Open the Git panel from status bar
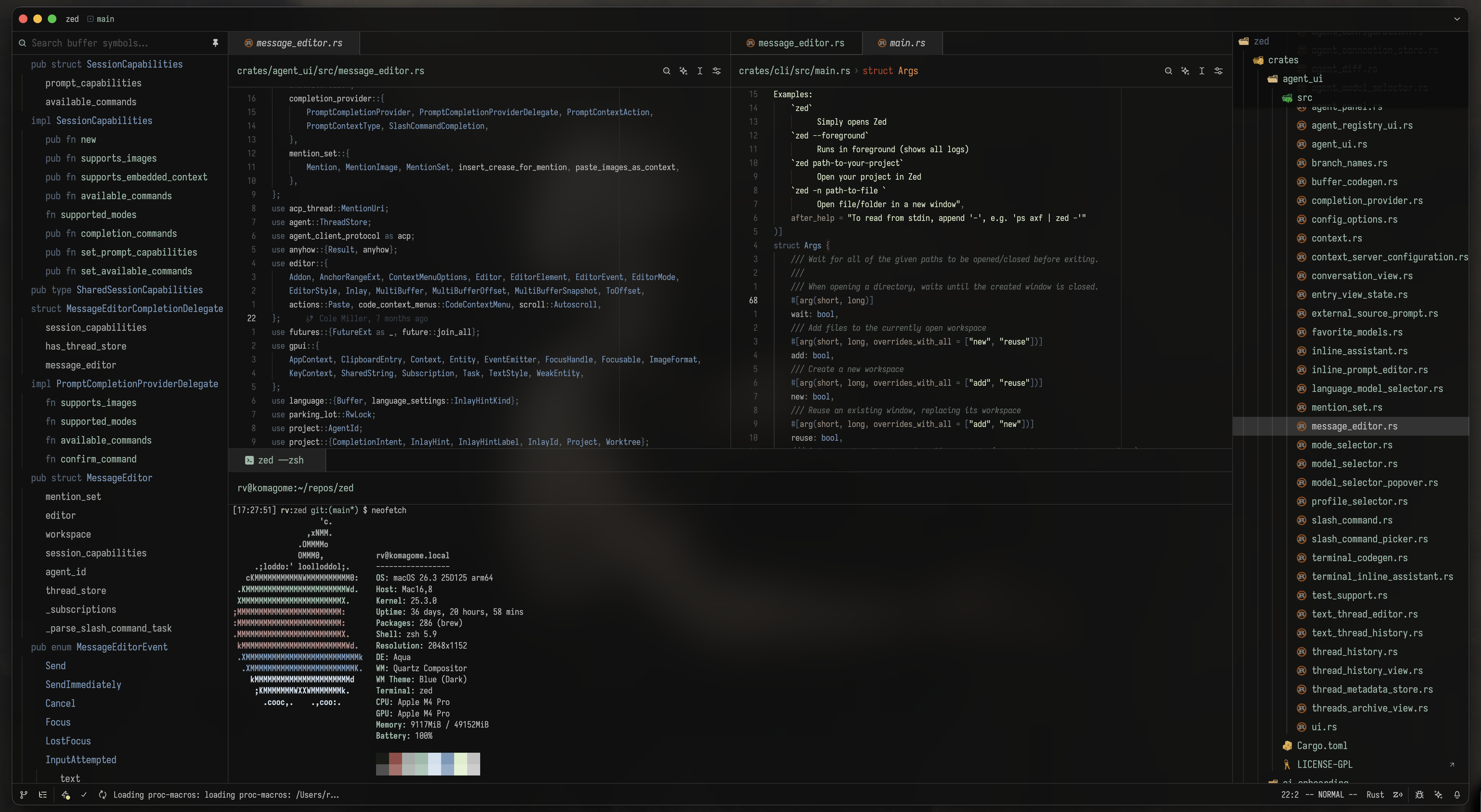Screen dimensions: 1481x812 coord(24,795)
